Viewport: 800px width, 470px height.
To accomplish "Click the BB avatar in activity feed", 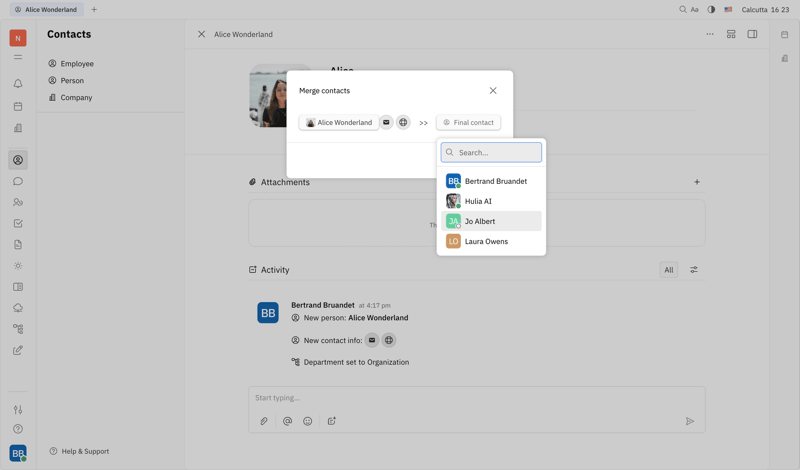I will point(268,313).
